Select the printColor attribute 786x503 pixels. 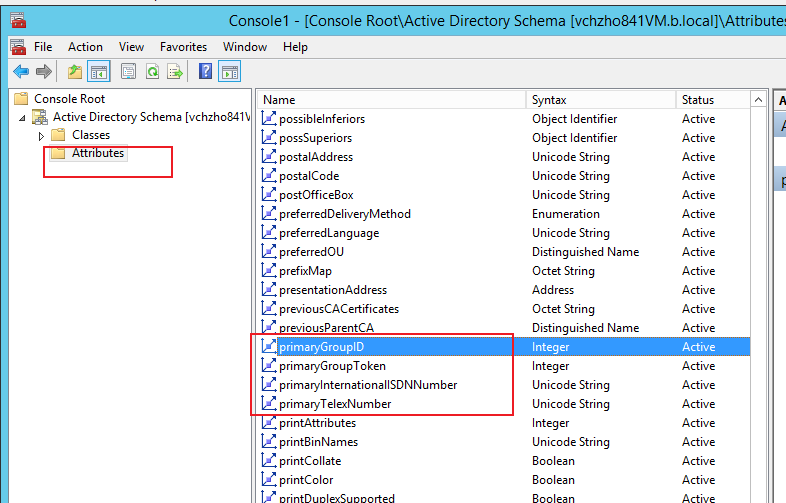point(306,480)
